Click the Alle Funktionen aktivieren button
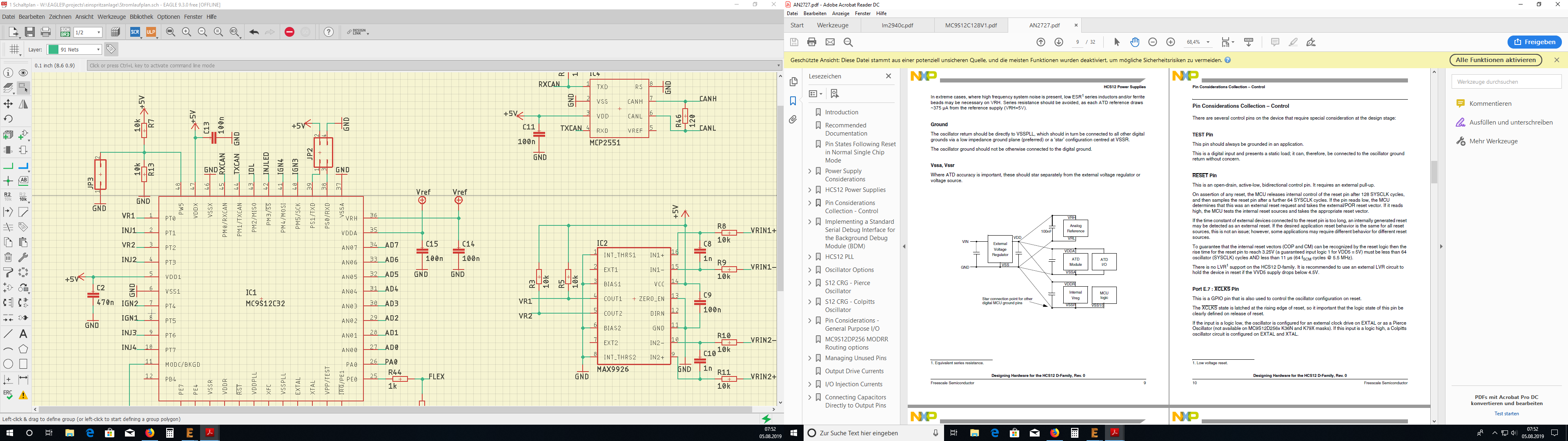The height and width of the screenshot is (441, 1568). [1496, 60]
